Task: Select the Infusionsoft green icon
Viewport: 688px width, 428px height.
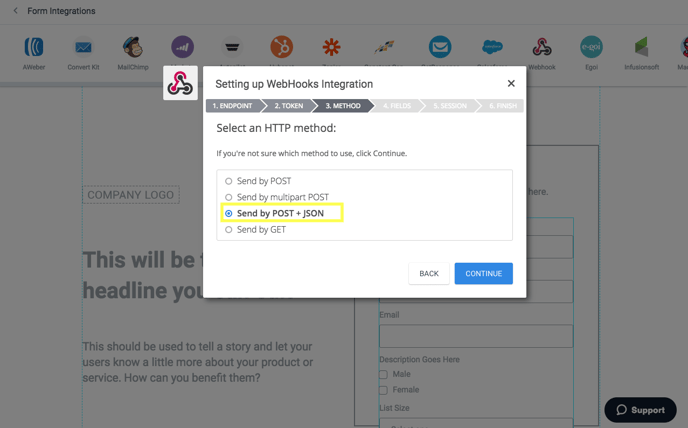Action: click(x=641, y=47)
